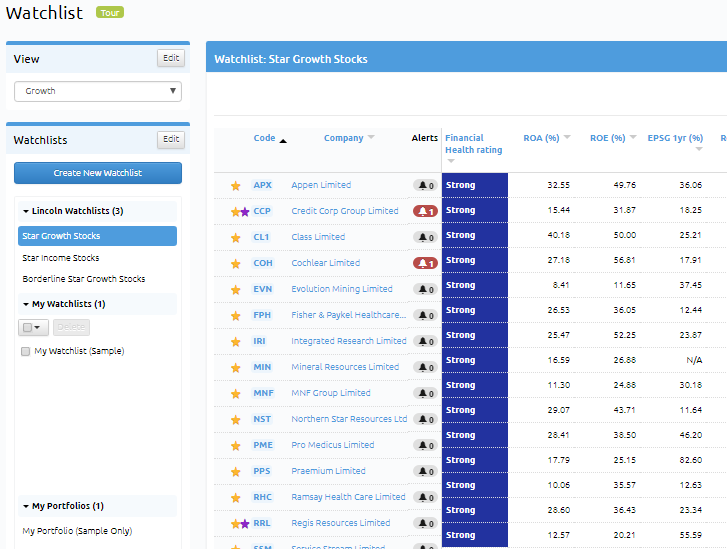Open the select-all checkbox dropdown under My Watchlists
This screenshot has height=549, width=727.
click(x=33, y=327)
